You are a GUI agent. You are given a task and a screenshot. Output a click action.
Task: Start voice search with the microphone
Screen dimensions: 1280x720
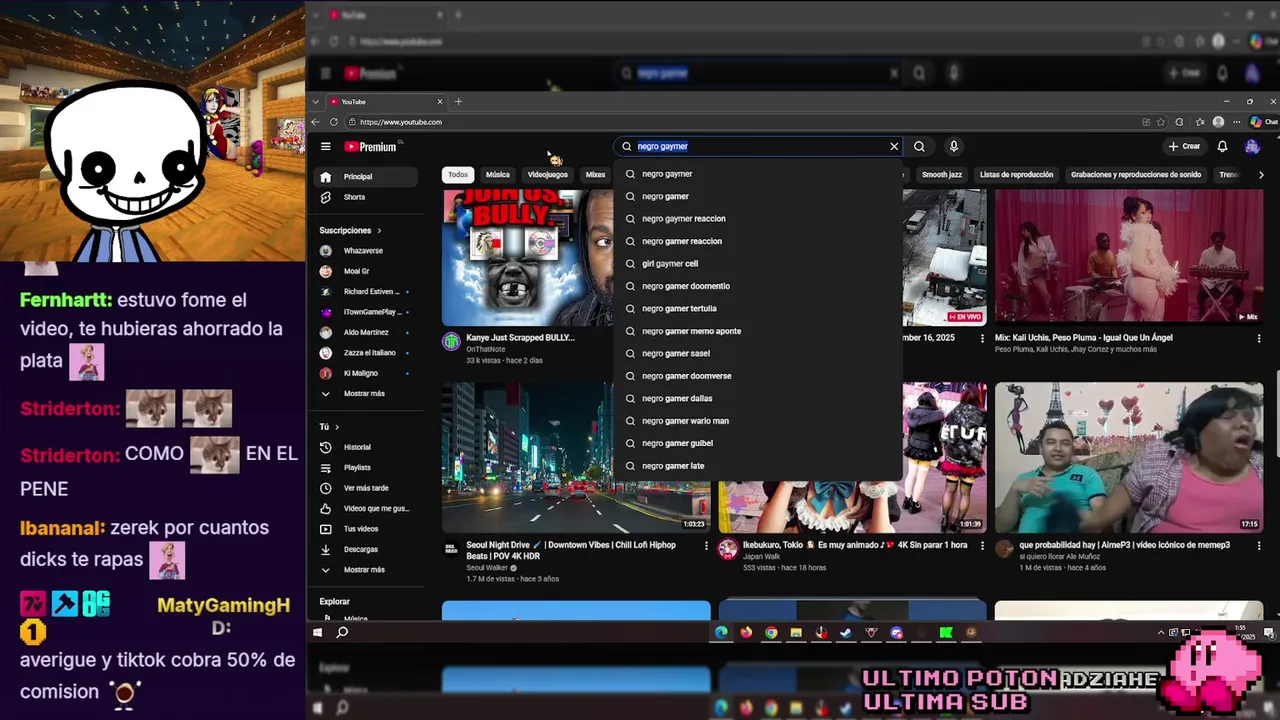point(954,146)
